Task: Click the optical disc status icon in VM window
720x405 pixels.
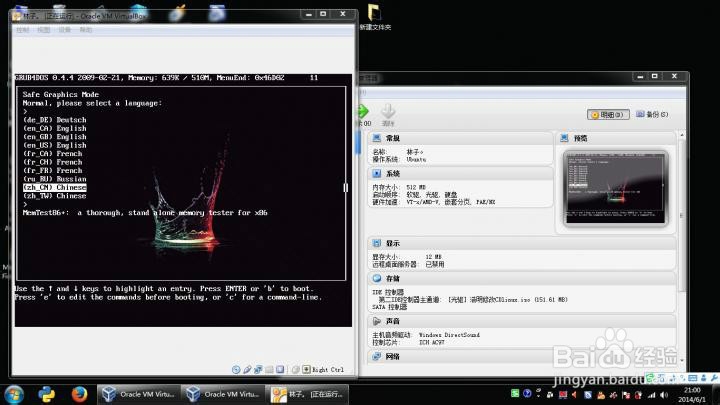Action: coord(236,370)
